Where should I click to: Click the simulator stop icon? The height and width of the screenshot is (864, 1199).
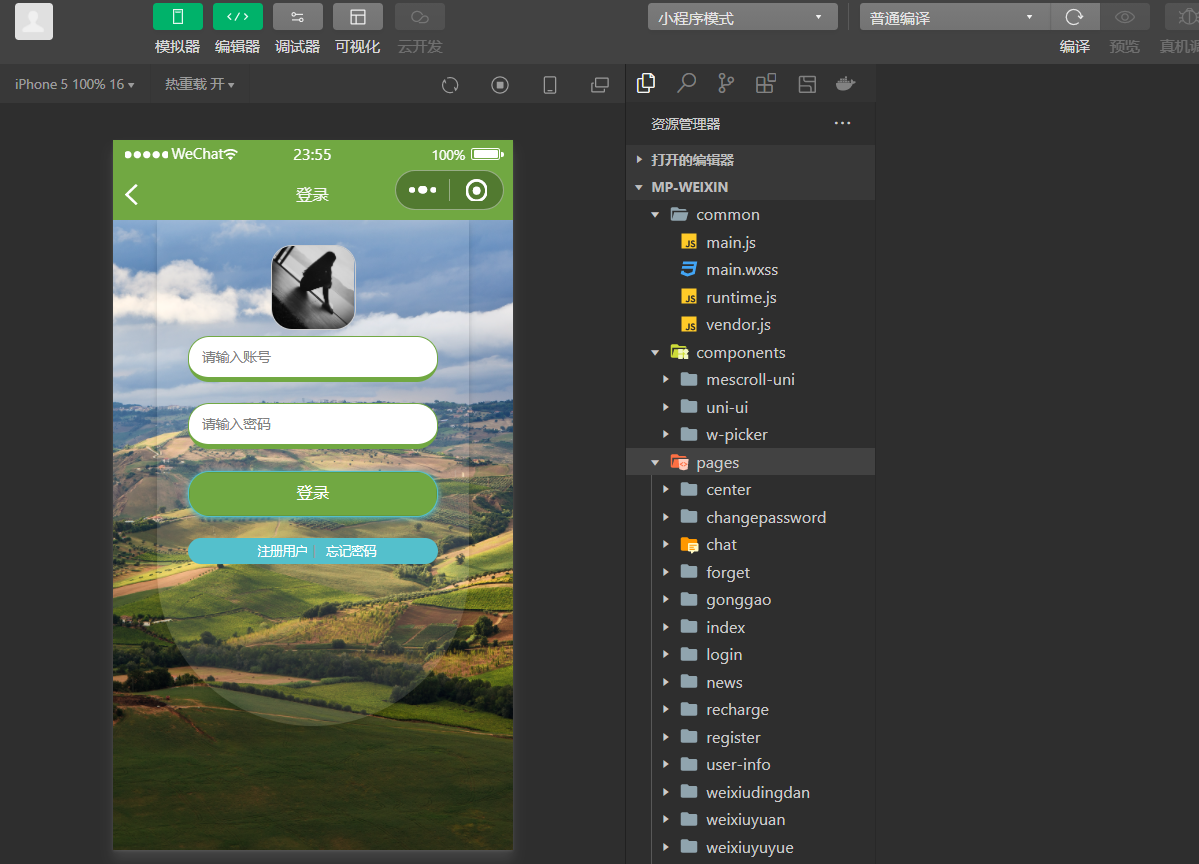pos(500,85)
